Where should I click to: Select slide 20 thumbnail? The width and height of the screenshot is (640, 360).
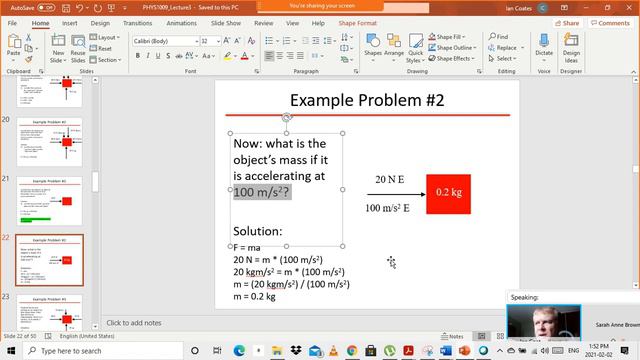point(49,142)
